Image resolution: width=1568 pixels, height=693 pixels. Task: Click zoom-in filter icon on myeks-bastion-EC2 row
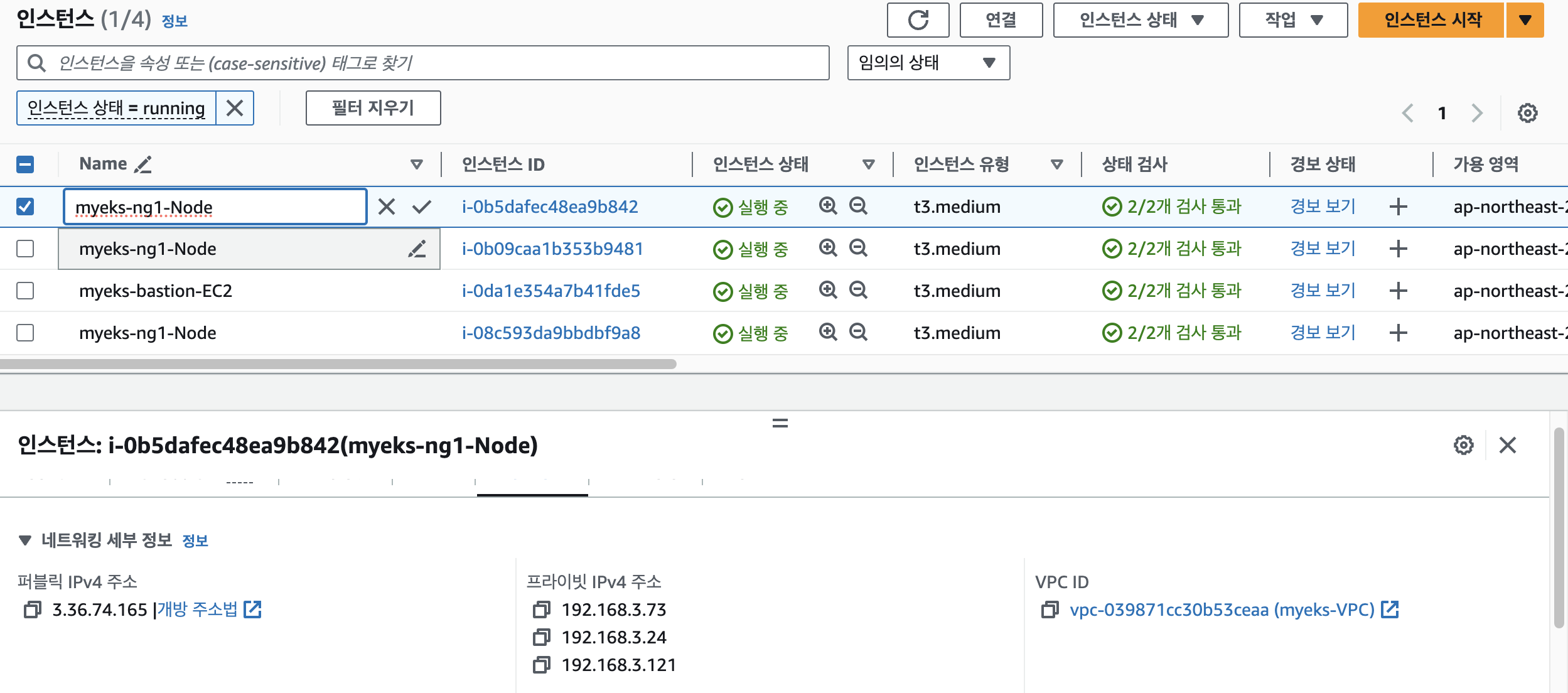pyautogui.click(x=828, y=290)
